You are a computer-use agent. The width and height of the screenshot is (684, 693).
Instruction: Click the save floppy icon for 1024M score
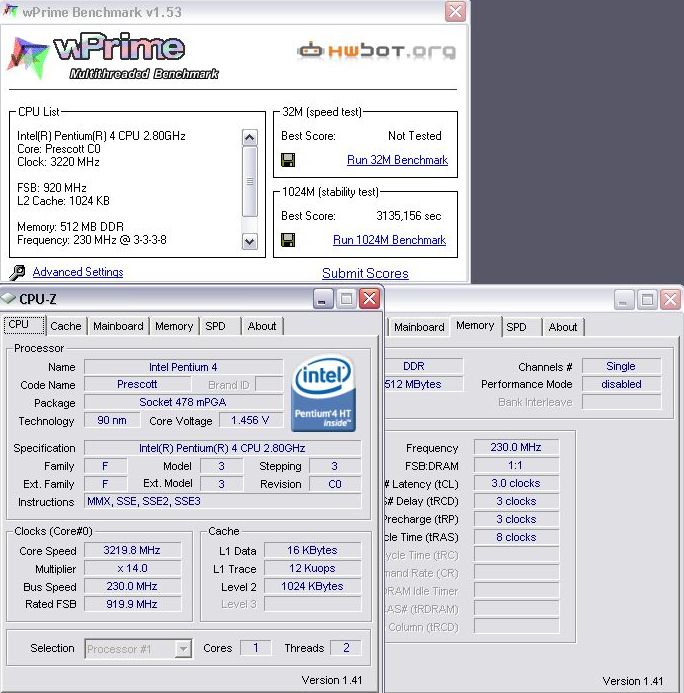(288, 240)
